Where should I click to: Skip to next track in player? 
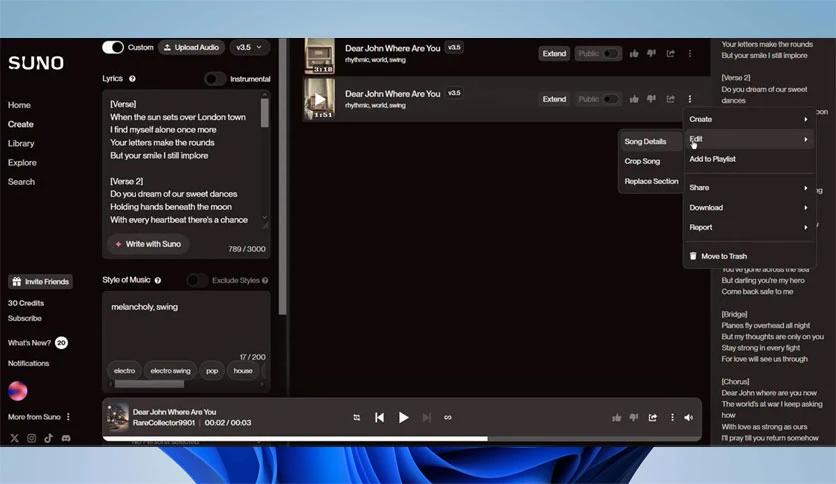point(427,417)
